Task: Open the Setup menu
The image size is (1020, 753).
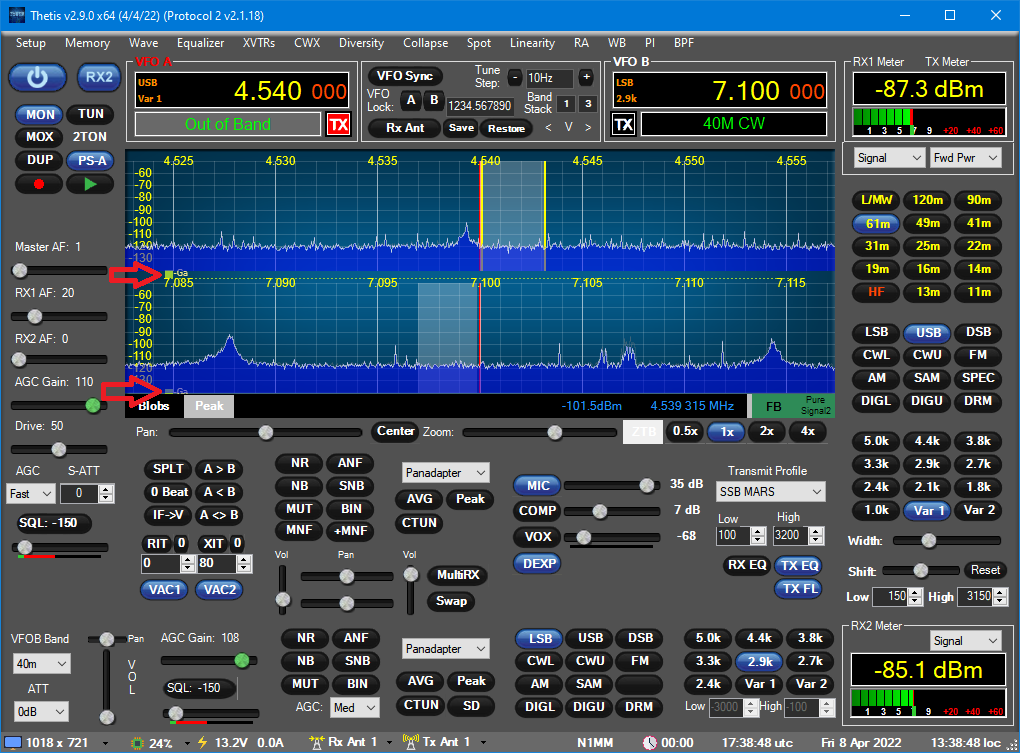Action: (31, 43)
